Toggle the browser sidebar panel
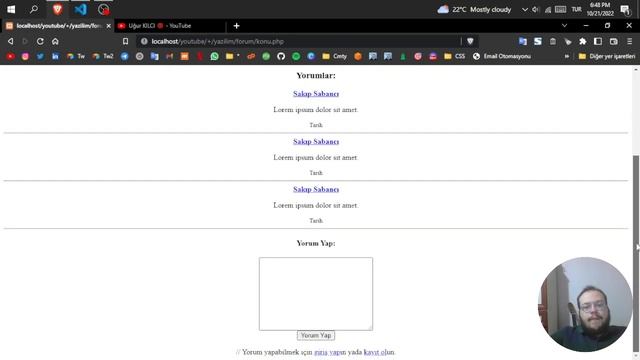The height and width of the screenshot is (360, 640). 598,41
